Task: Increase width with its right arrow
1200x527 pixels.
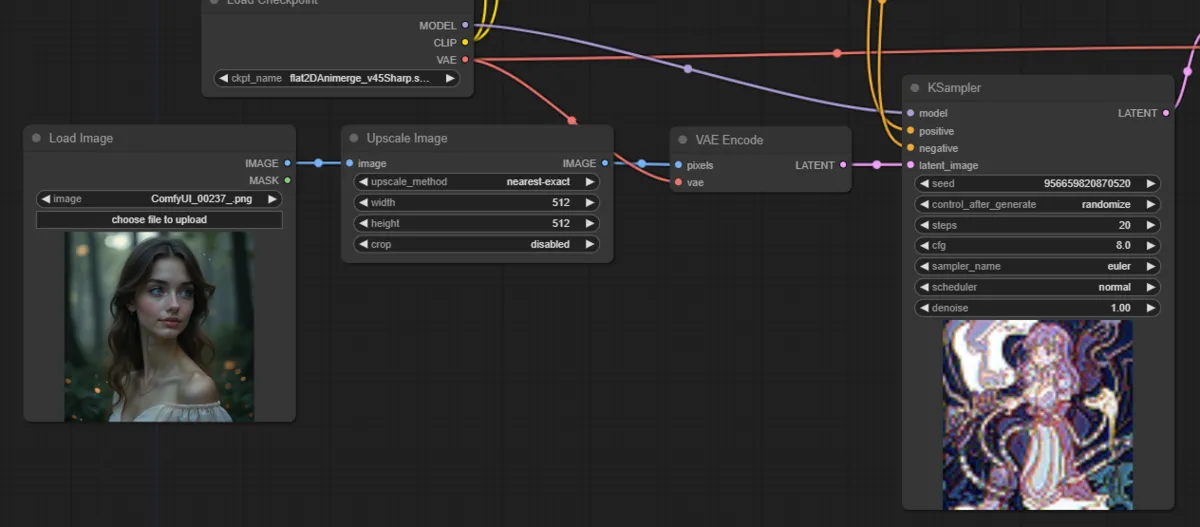Action: pyautogui.click(x=590, y=203)
